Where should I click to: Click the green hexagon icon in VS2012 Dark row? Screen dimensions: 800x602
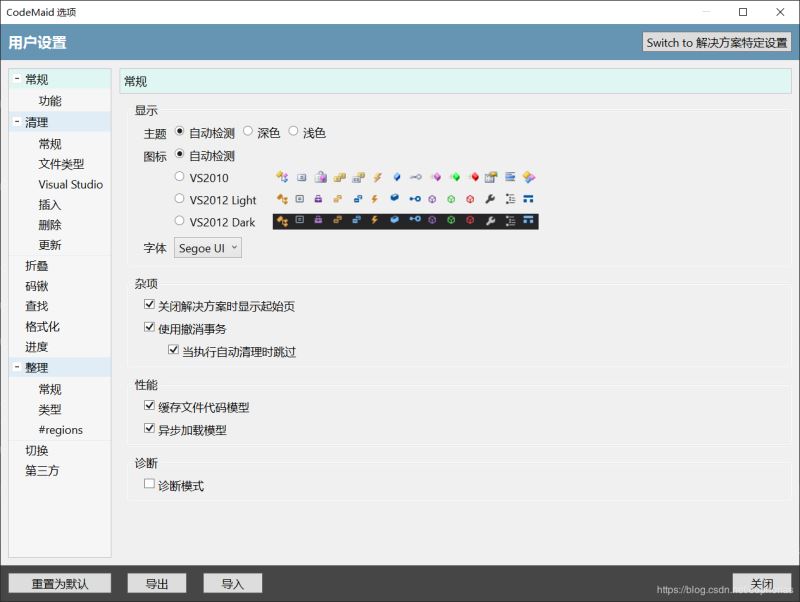[x=450, y=219]
